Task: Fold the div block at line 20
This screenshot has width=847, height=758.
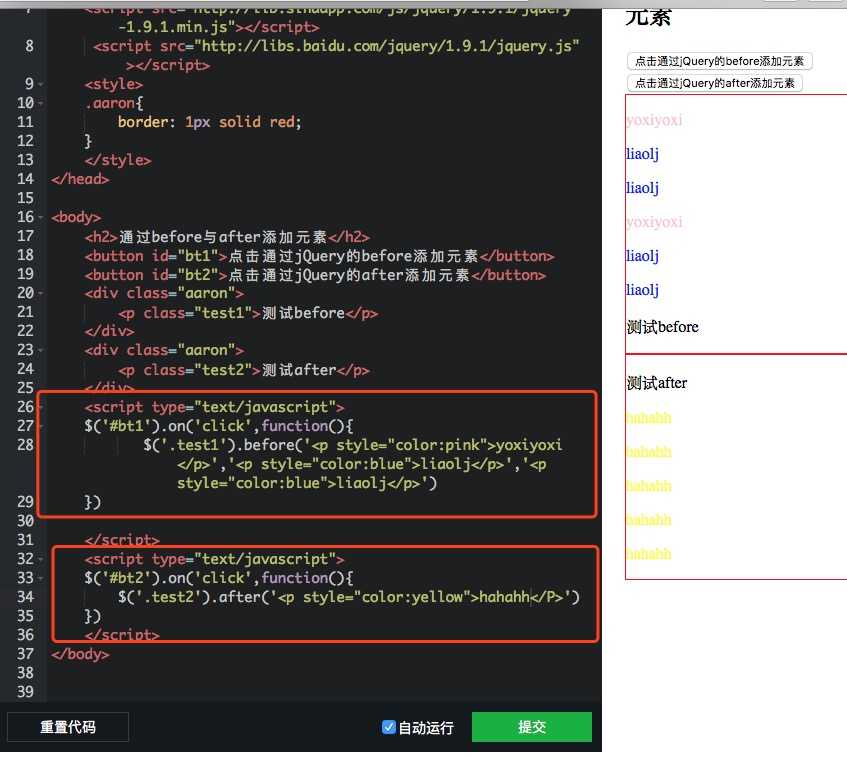Action: 41,293
